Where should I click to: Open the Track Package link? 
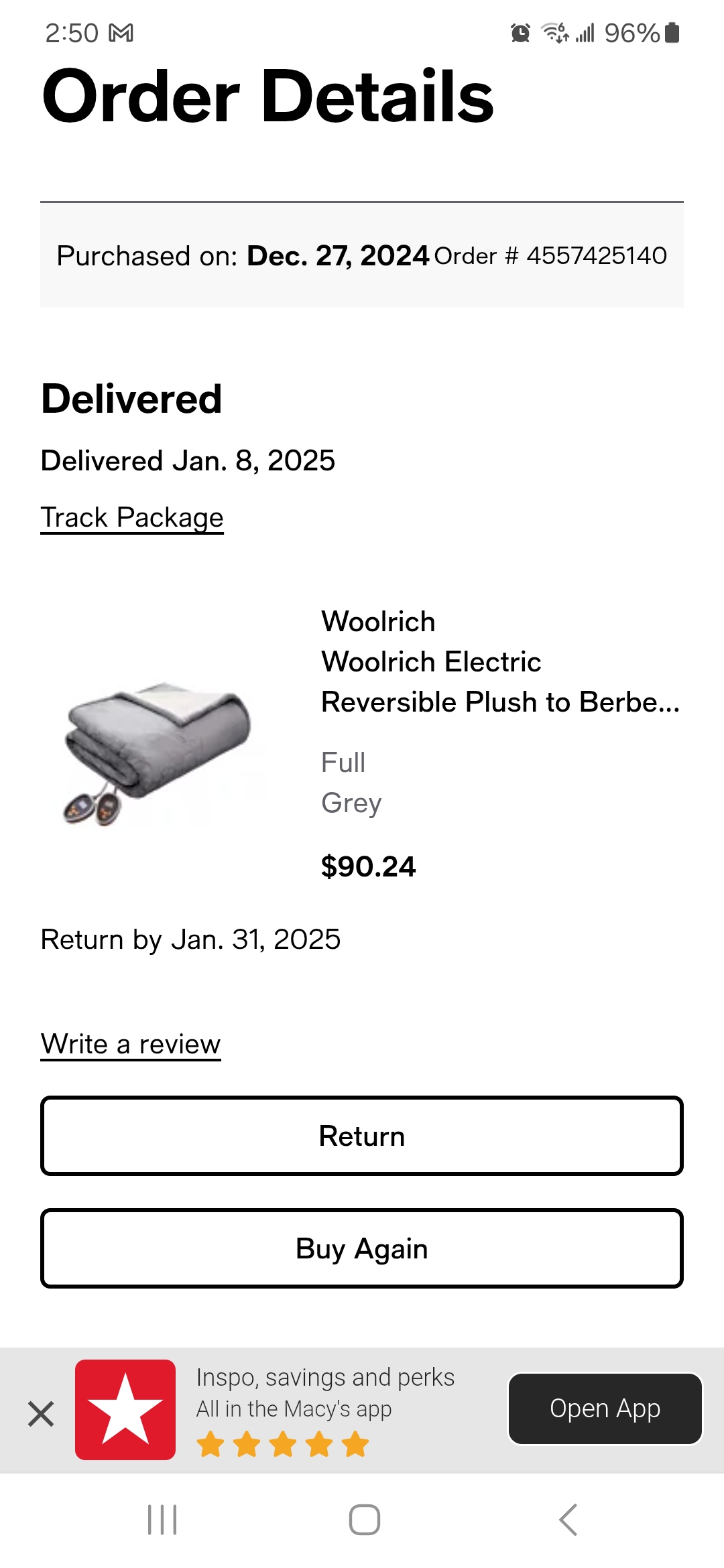coord(132,518)
